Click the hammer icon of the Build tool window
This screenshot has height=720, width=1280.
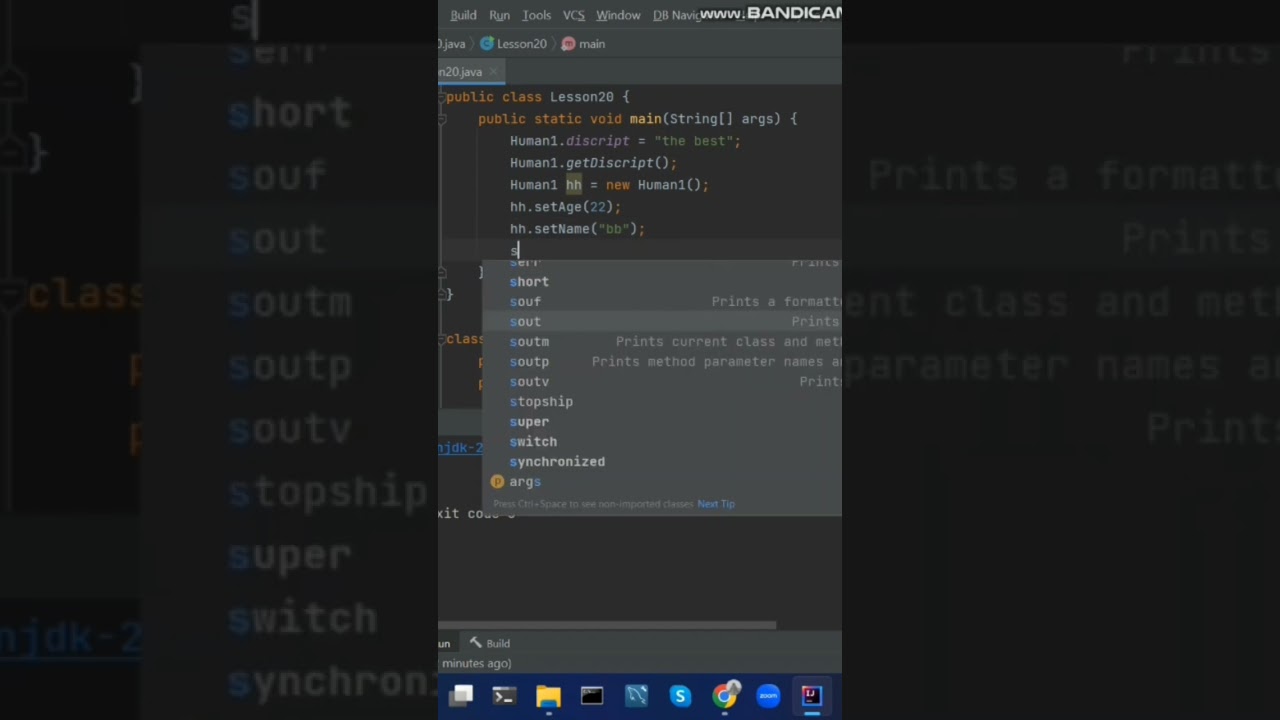[x=476, y=643]
